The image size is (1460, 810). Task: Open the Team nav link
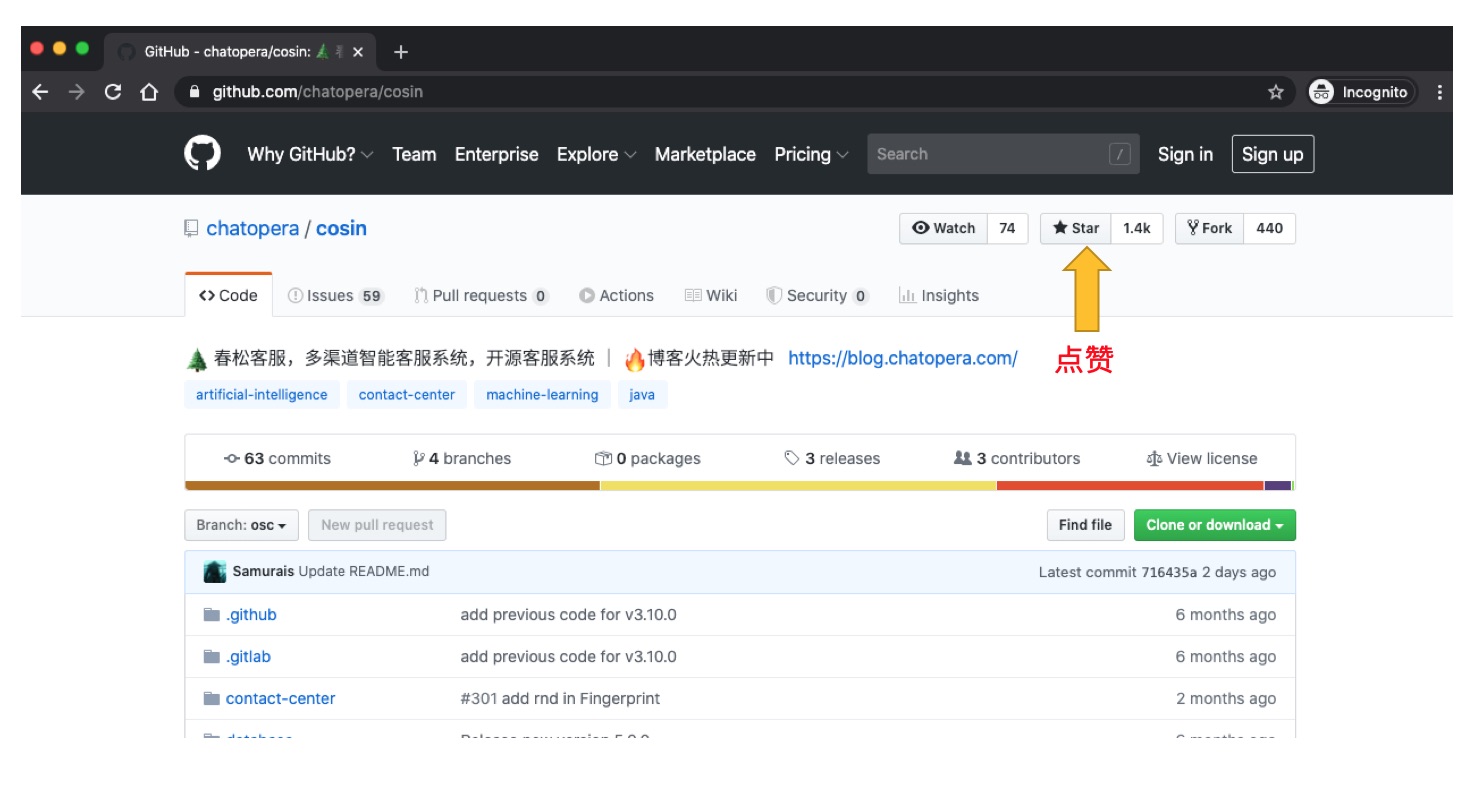(414, 154)
